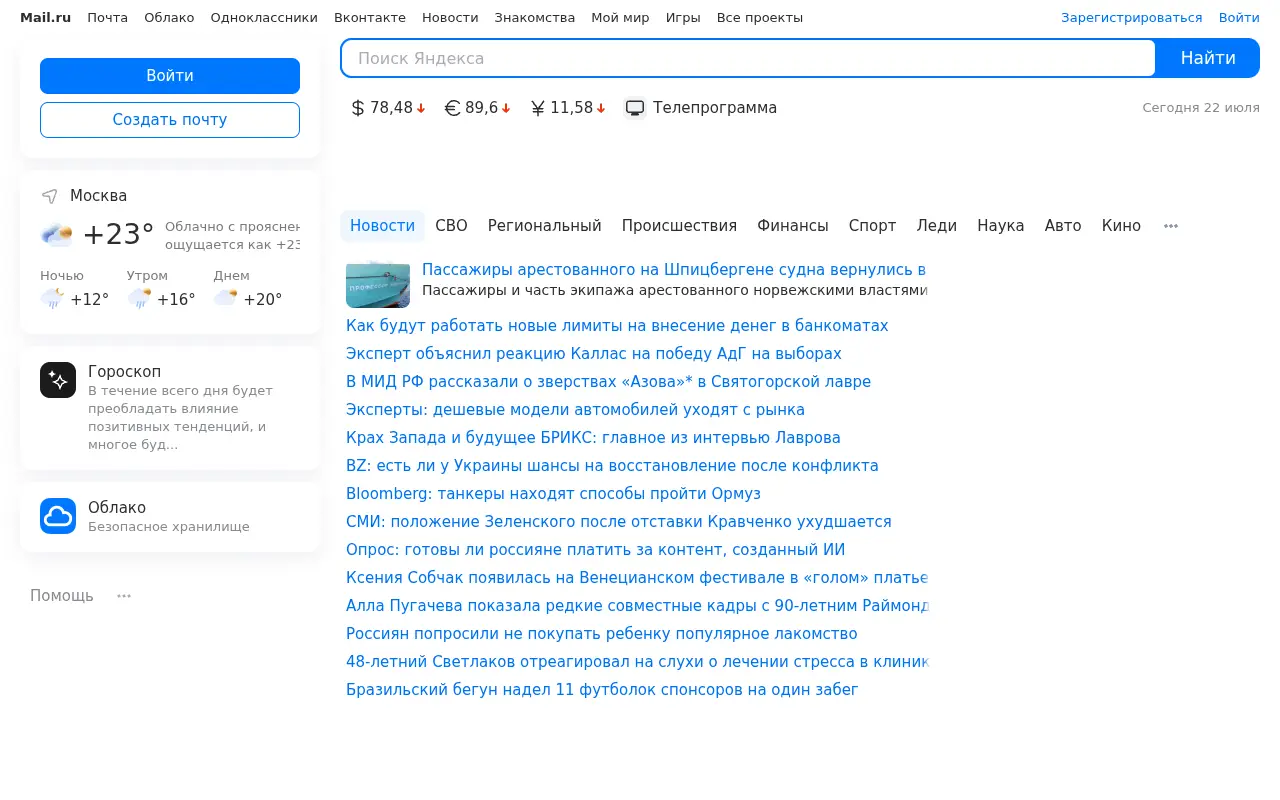
Task: Open the Shpitsbergen ship news thumbnail
Action: pyautogui.click(x=378, y=284)
